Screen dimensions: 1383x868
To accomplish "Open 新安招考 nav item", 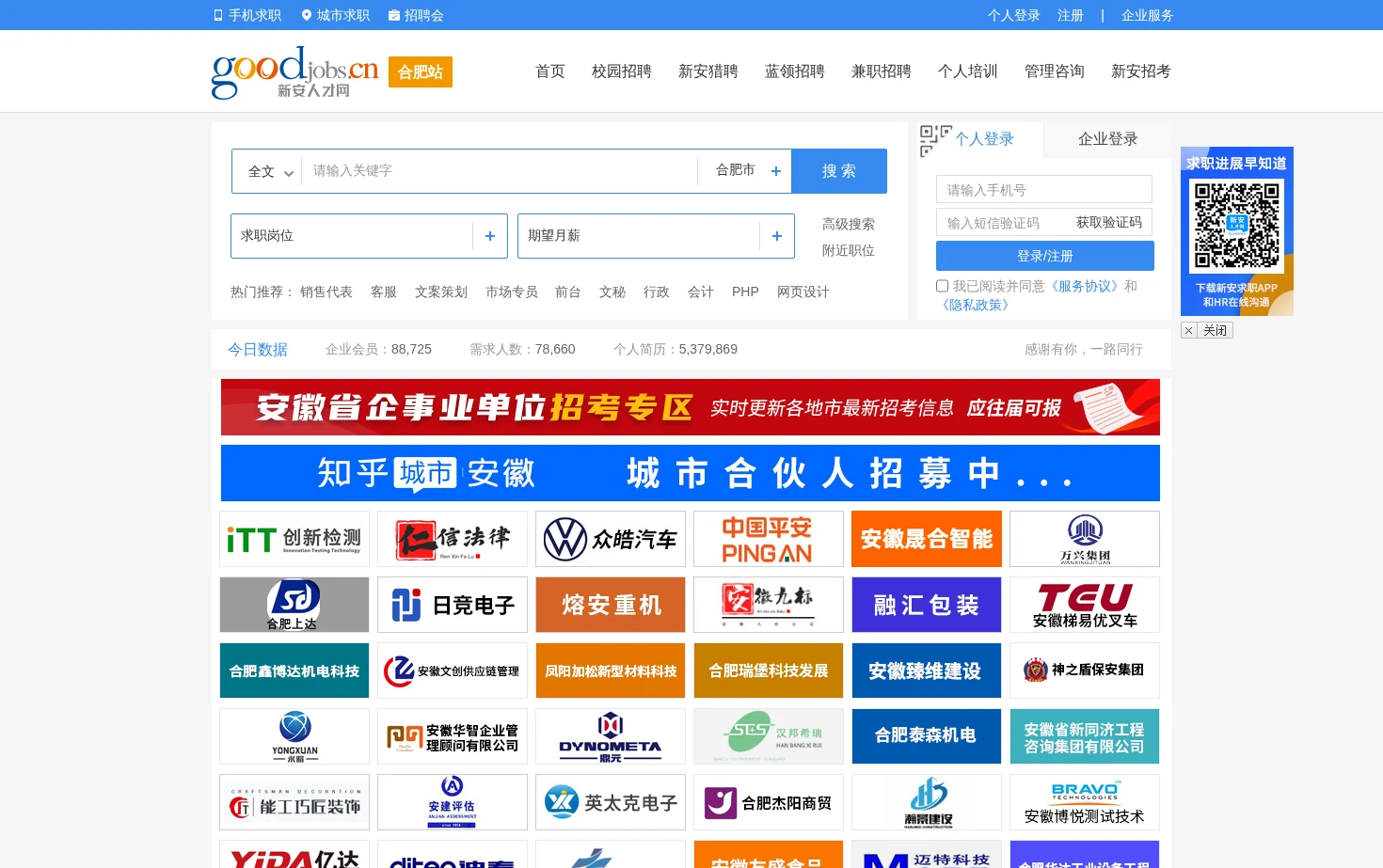I will [1141, 71].
